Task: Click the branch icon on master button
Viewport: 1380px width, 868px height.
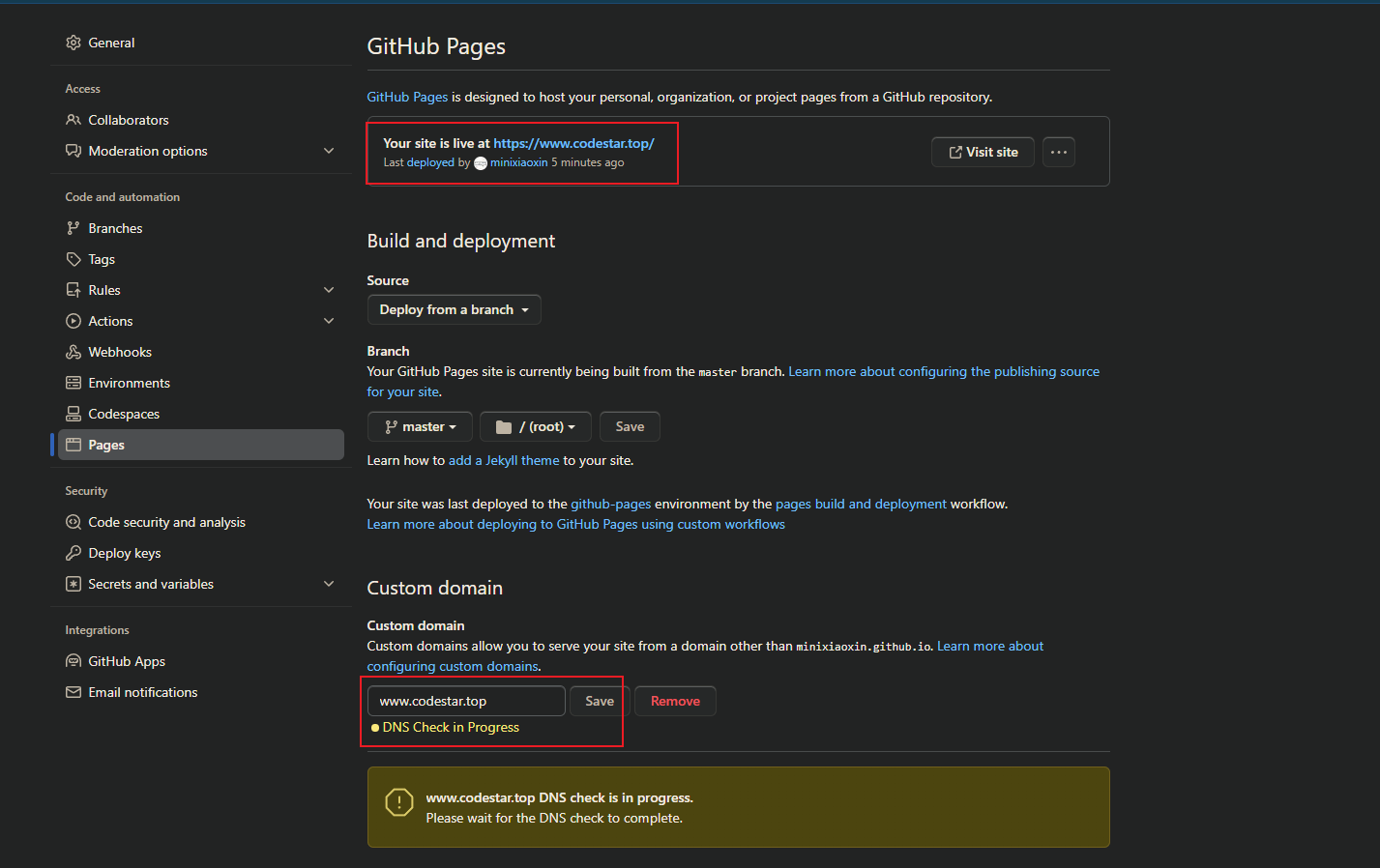Action: tap(391, 426)
